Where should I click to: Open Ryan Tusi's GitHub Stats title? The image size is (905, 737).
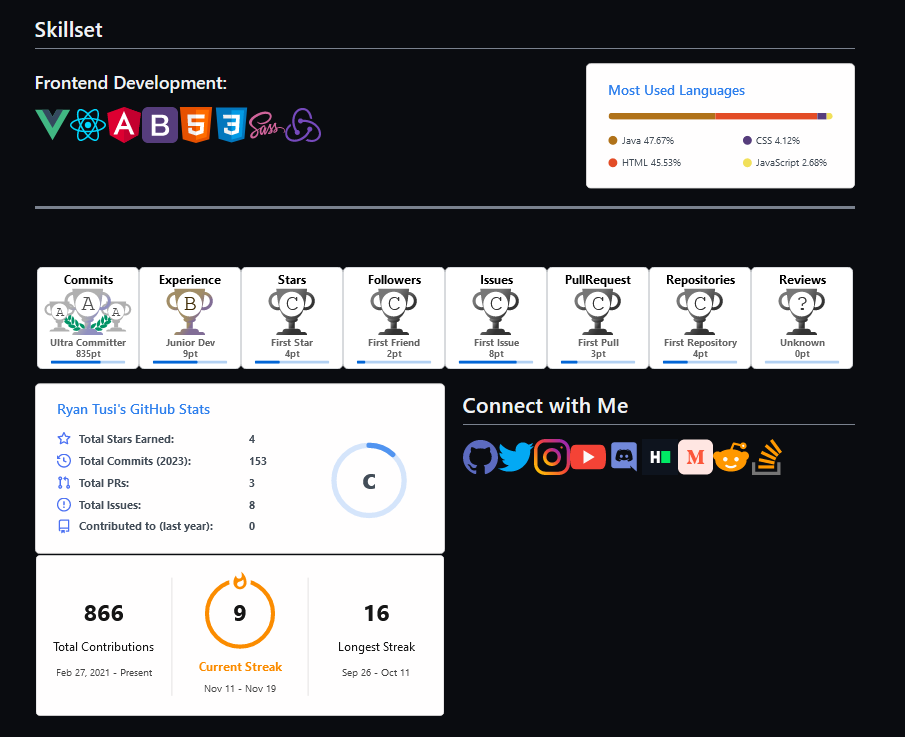(133, 409)
